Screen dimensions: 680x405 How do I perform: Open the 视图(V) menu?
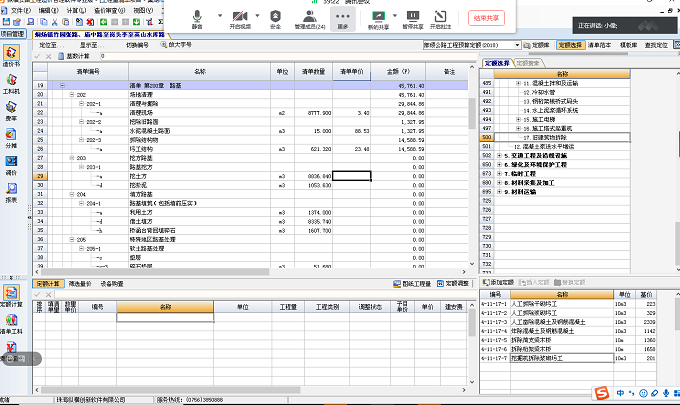[143, 10]
